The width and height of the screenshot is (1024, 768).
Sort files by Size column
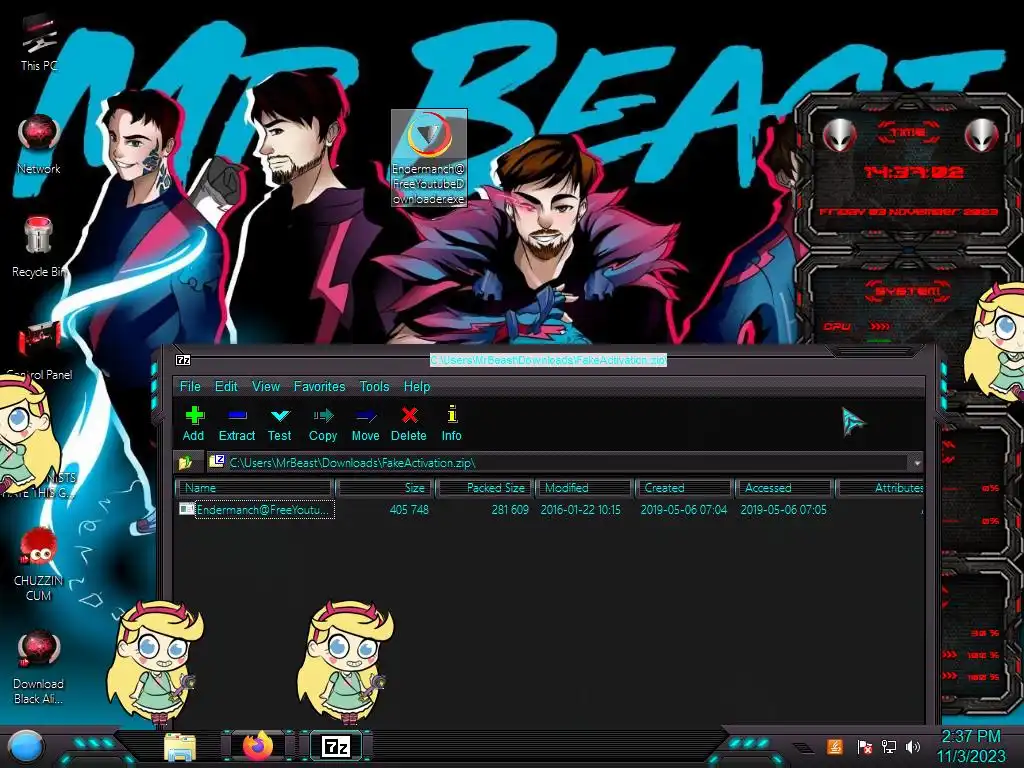[x=385, y=488]
